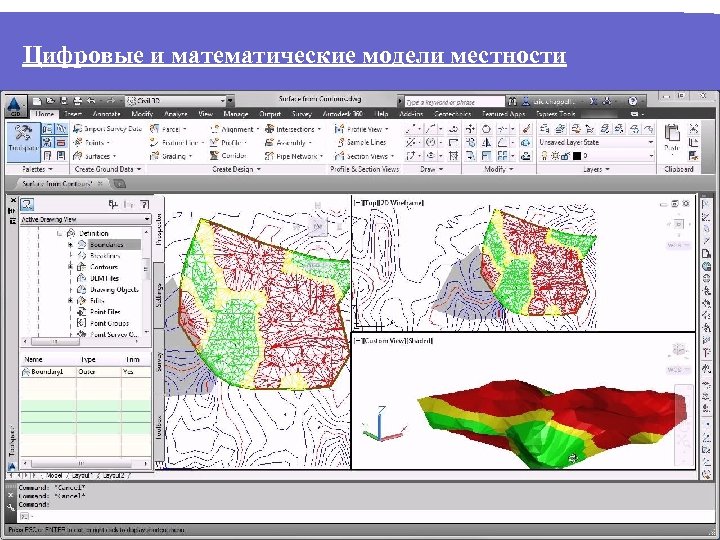Toggle the layer 0 lock icon
This screenshot has height=540, width=720.
566,156
